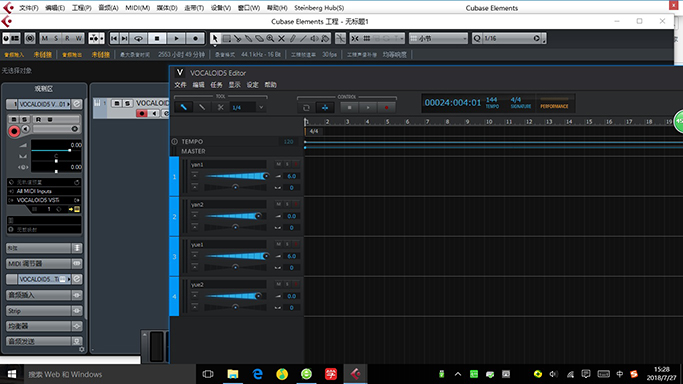Toggle monitor button in inspector
This screenshot has width=683, height=384.
pyautogui.click(x=26, y=129)
